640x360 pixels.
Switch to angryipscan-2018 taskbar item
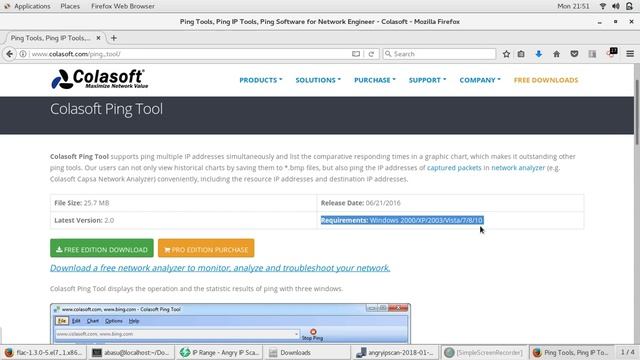[395, 352]
